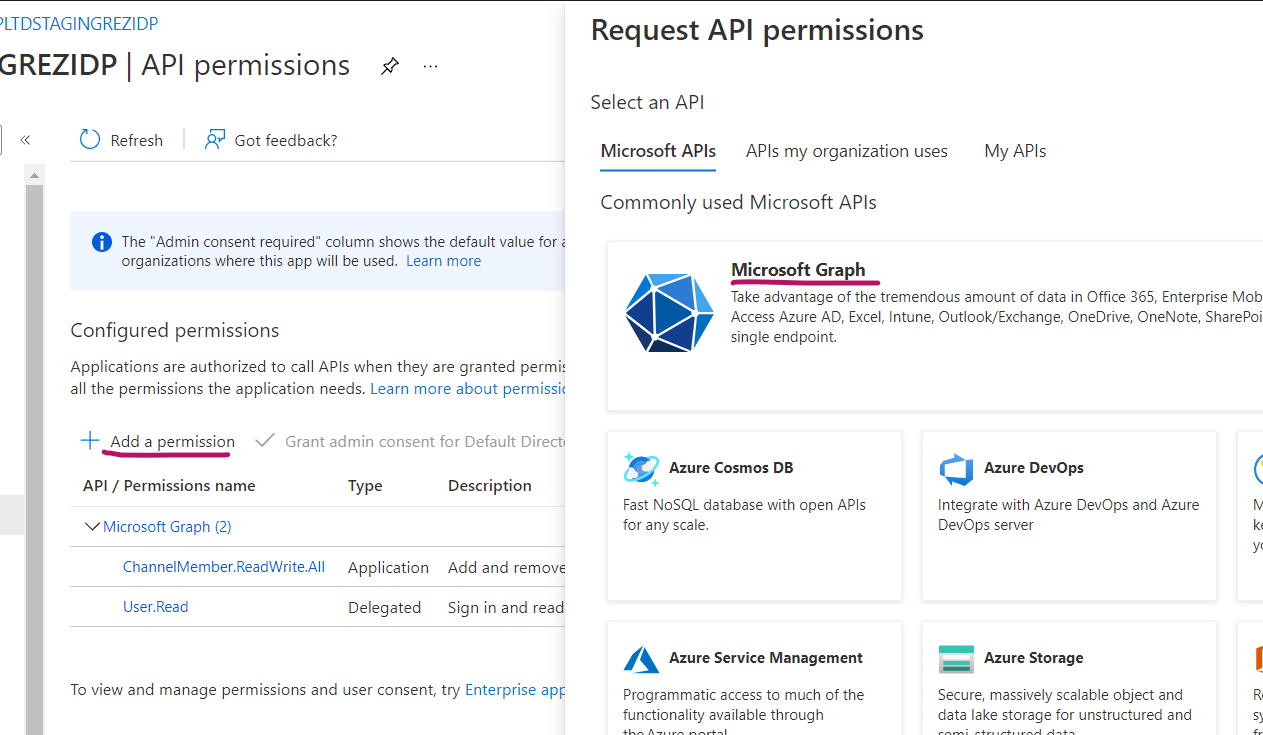The height and width of the screenshot is (735, 1263).
Task: Open ChannelMember.ReadWrite.All permission
Action: 224,567
